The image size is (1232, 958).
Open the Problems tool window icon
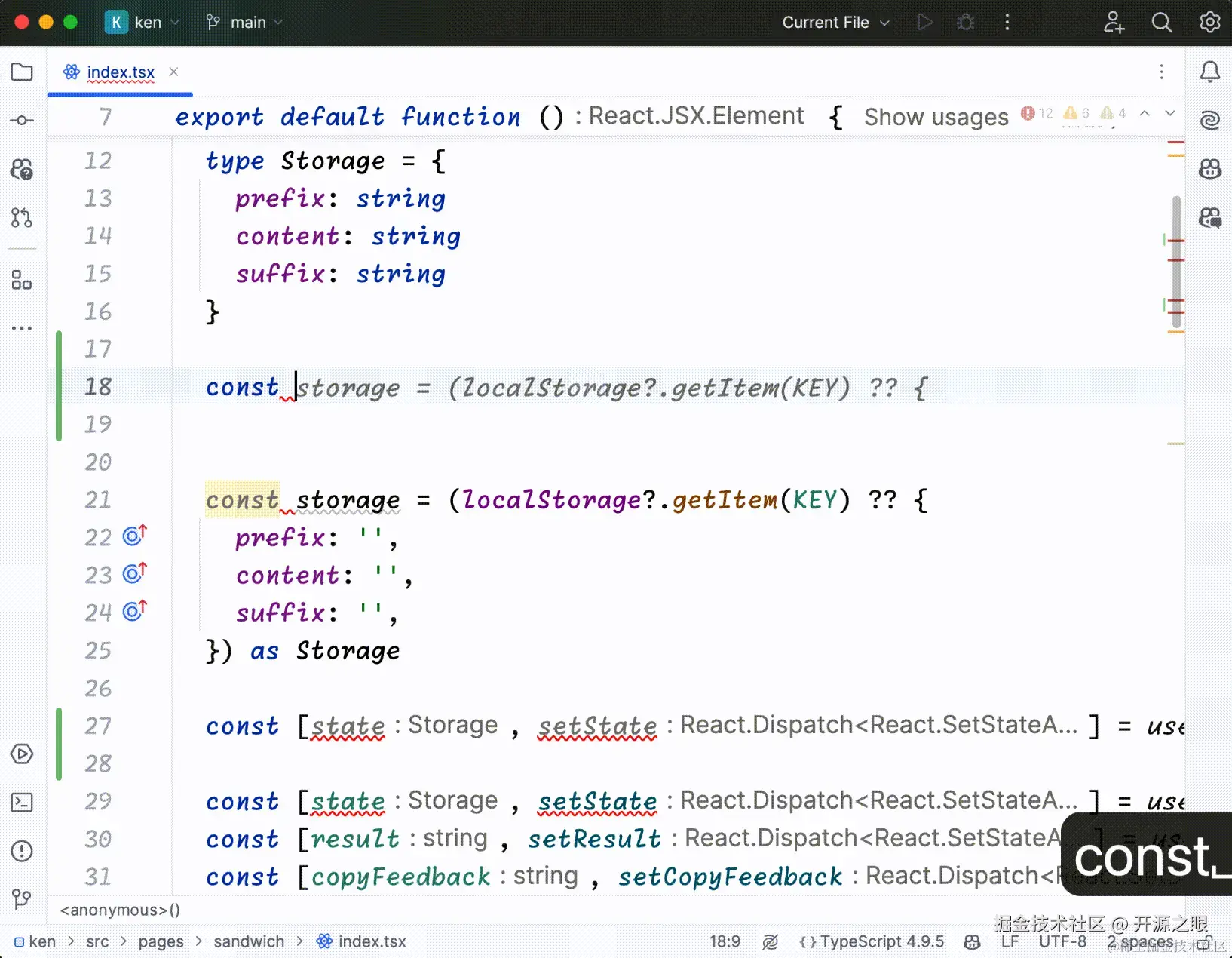point(22,851)
